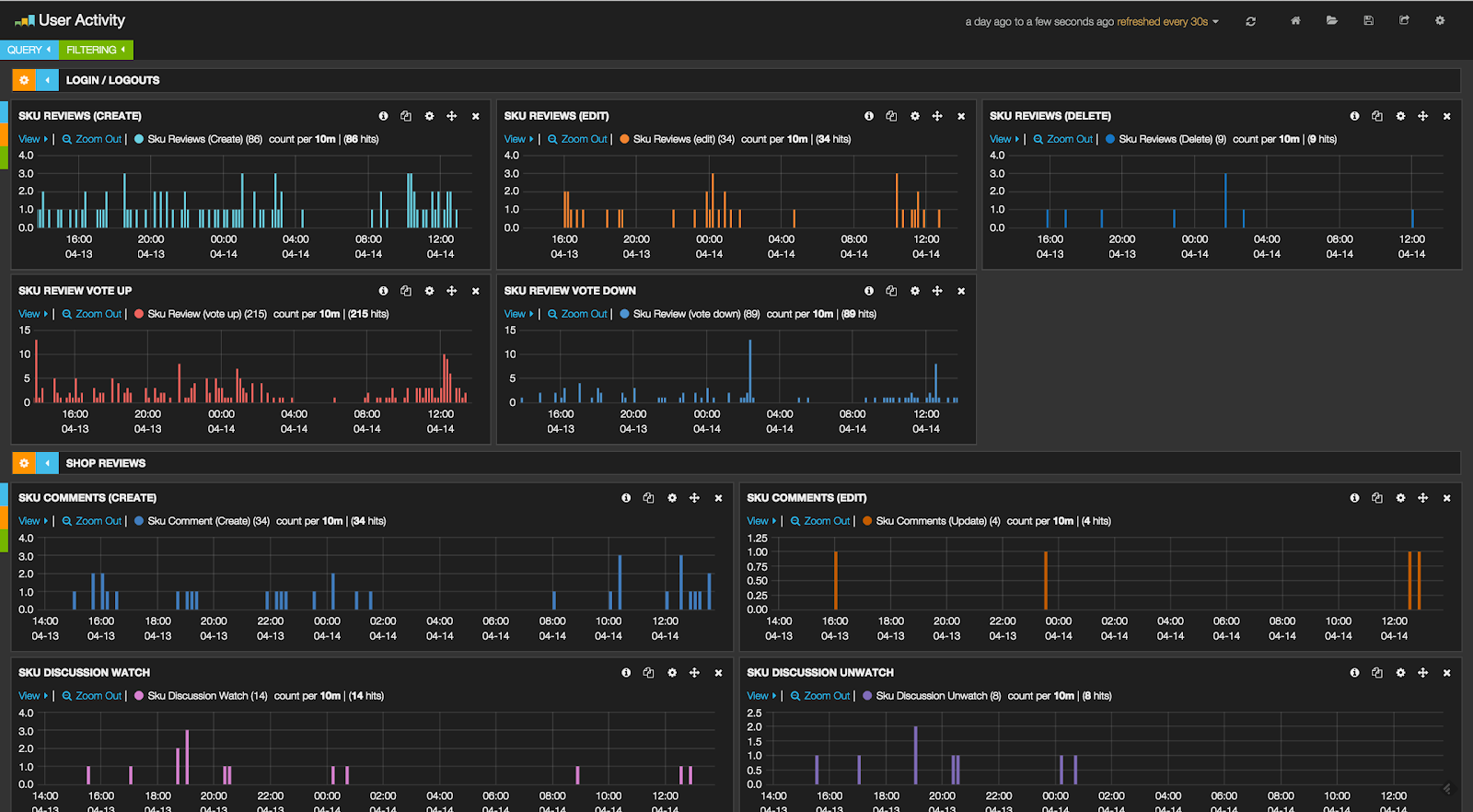The width and height of the screenshot is (1473, 812).
Task: Inspect SKU COMMENTS (EDIT) panel query
Action: click(1377, 498)
